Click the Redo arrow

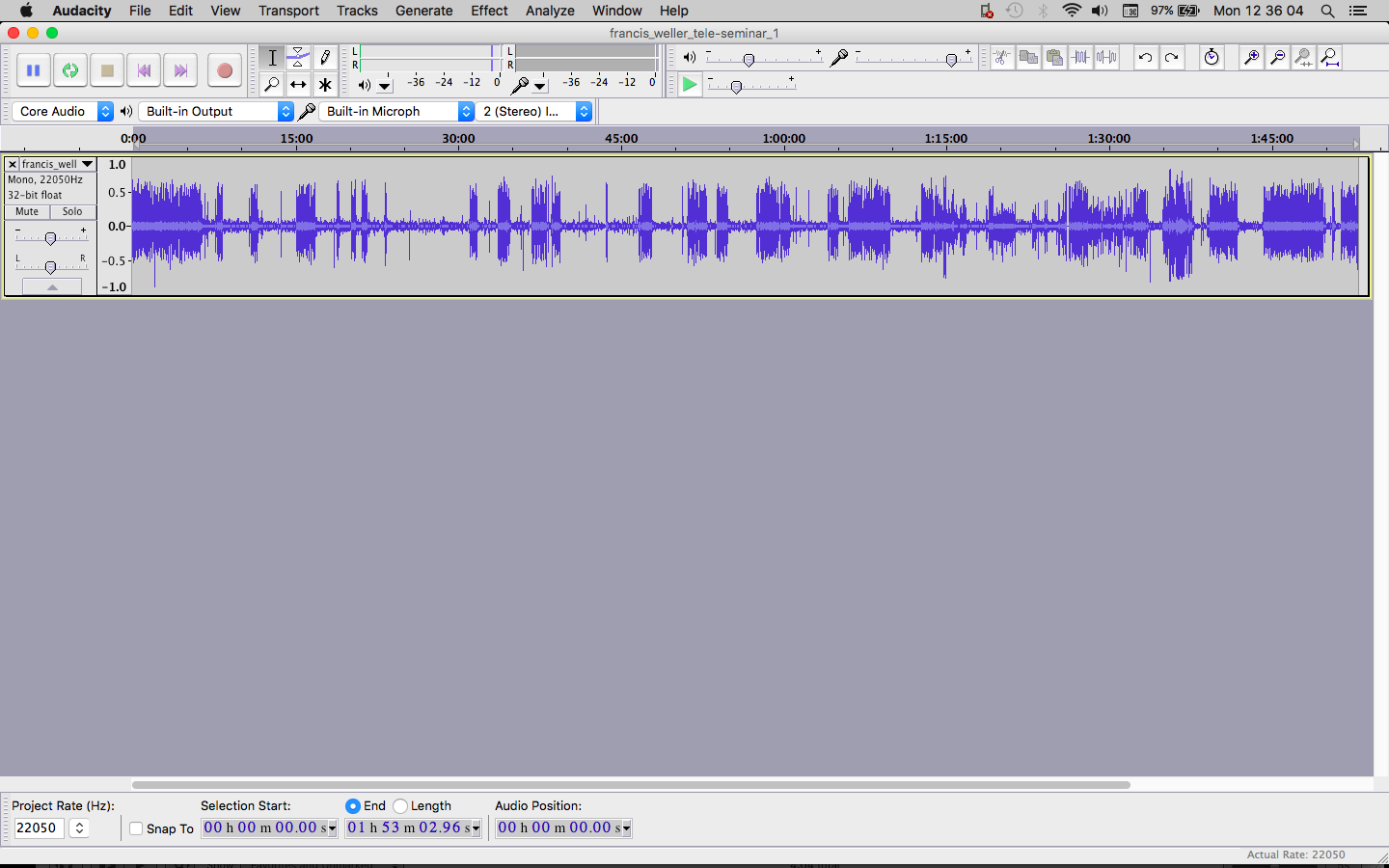tap(1171, 58)
